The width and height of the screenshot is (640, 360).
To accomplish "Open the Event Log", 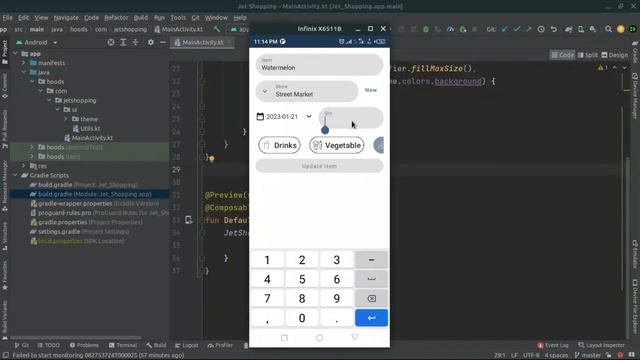I will (553, 345).
